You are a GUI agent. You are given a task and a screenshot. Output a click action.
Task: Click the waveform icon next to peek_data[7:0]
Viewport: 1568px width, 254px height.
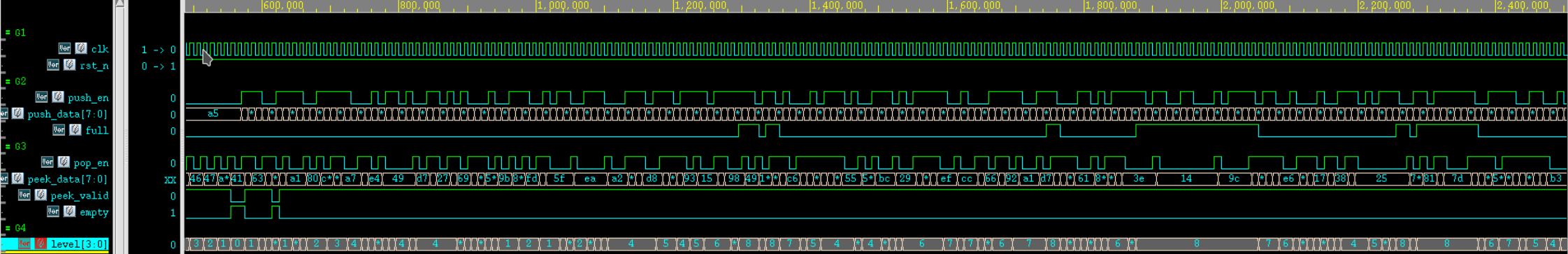[x=17, y=178]
